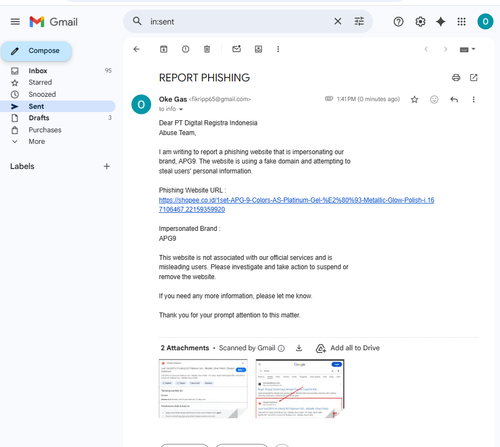The height and width of the screenshot is (447, 500).
Task: View Scanned by Gmail info icon
Action: [x=281, y=348]
